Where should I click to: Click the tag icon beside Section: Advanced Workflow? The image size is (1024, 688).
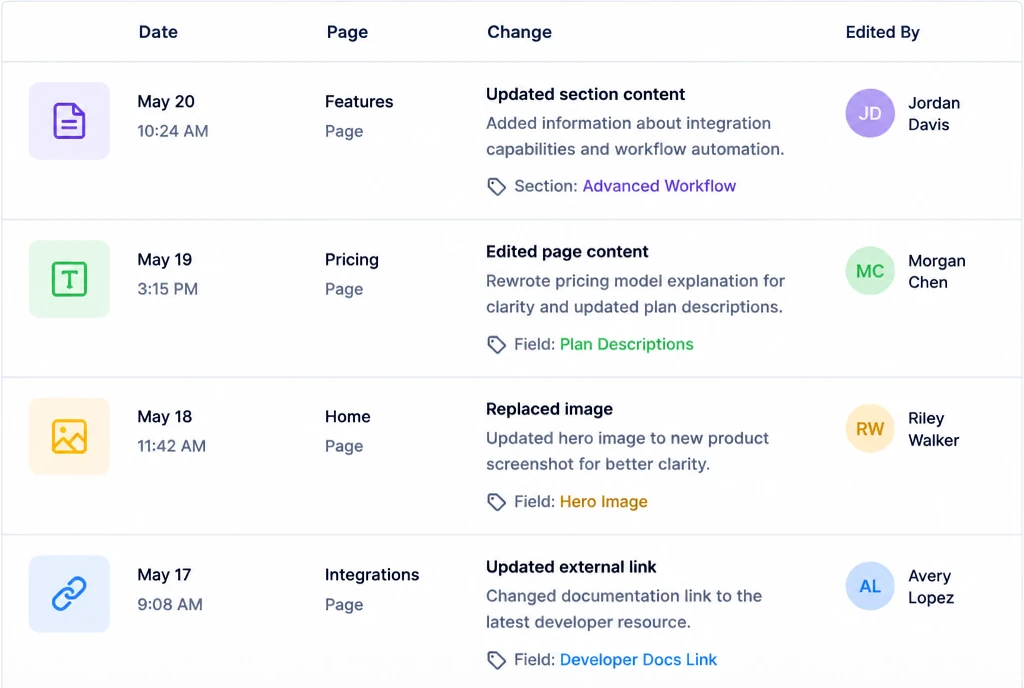click(x=496, y=187)
